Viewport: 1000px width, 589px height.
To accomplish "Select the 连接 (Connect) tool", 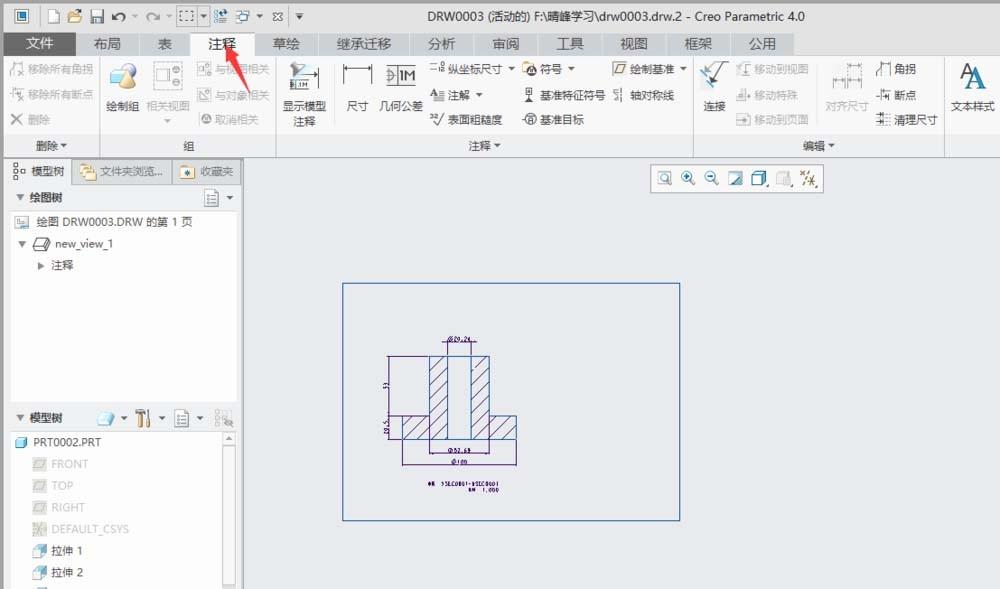I will (712, 90).
